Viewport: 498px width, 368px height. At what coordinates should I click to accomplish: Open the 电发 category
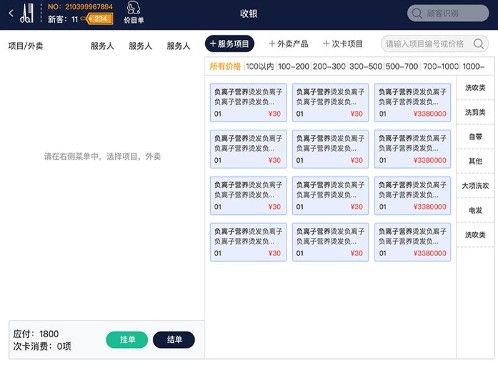[475, 210]
